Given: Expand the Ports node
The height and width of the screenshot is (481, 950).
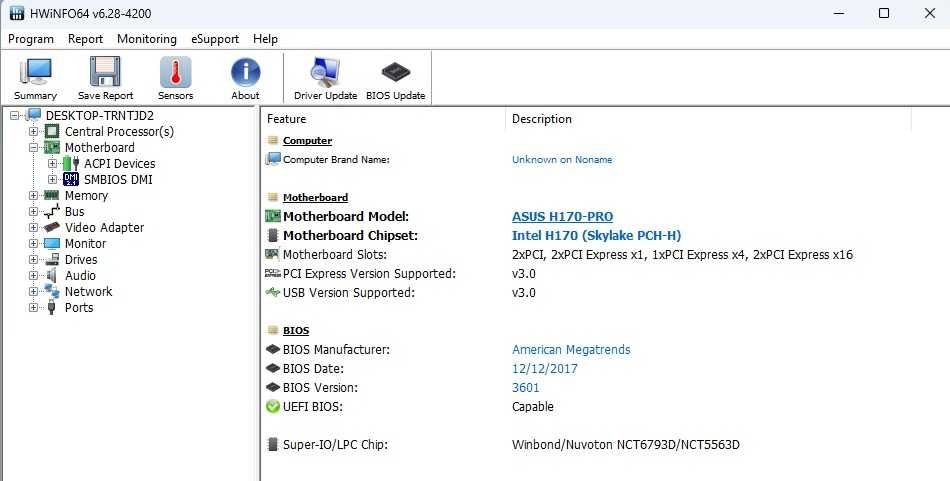Looking at the screenshot, I should (x=33, y=307).
